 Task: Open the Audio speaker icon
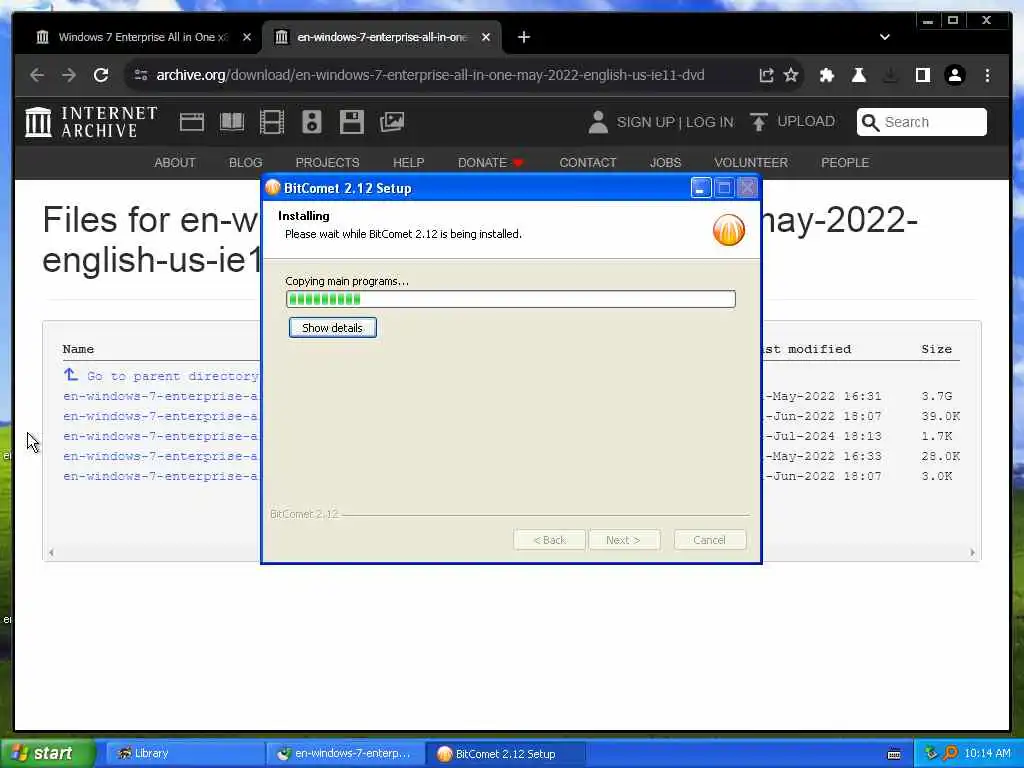[x=312, y=122]
